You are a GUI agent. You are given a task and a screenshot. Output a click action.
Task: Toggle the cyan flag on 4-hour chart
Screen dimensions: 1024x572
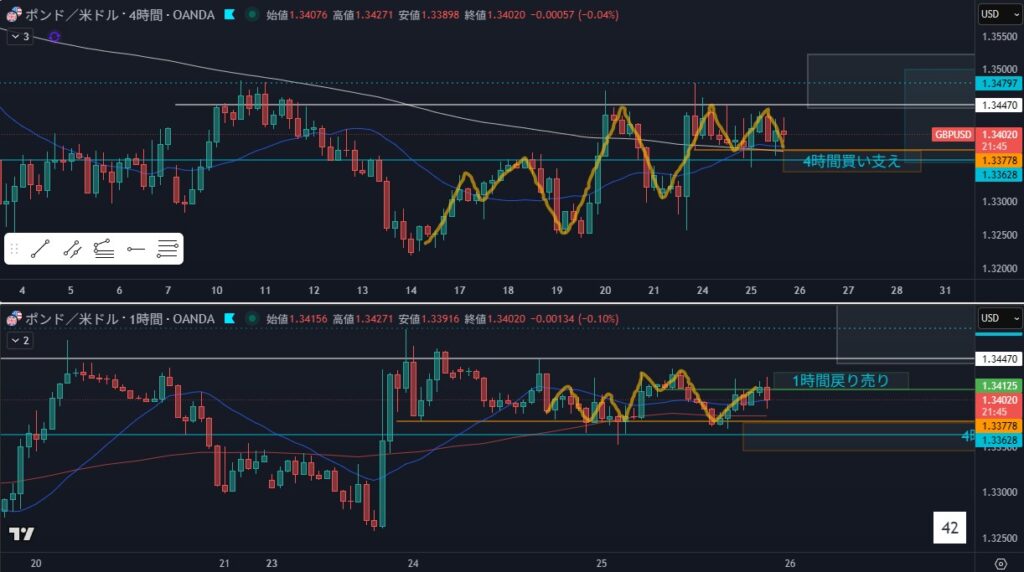[231, 15]
